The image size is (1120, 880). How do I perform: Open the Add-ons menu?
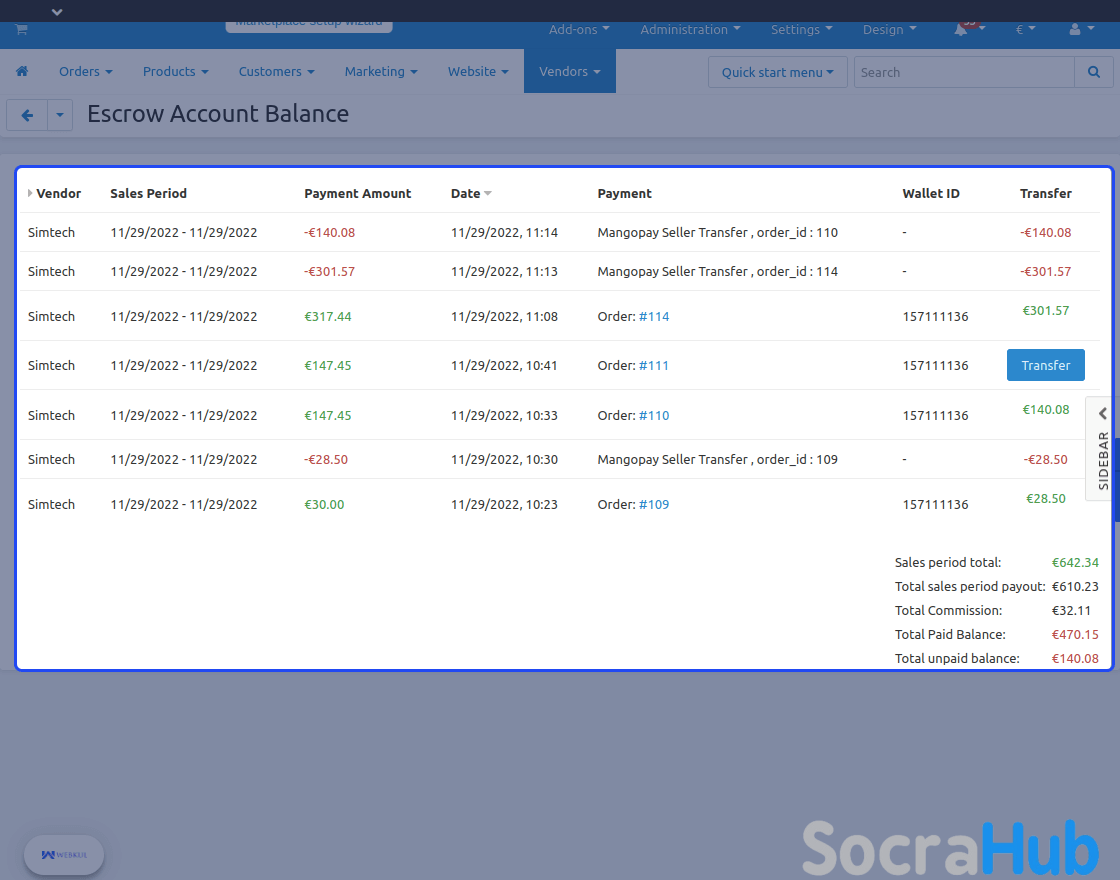[579, 30]
